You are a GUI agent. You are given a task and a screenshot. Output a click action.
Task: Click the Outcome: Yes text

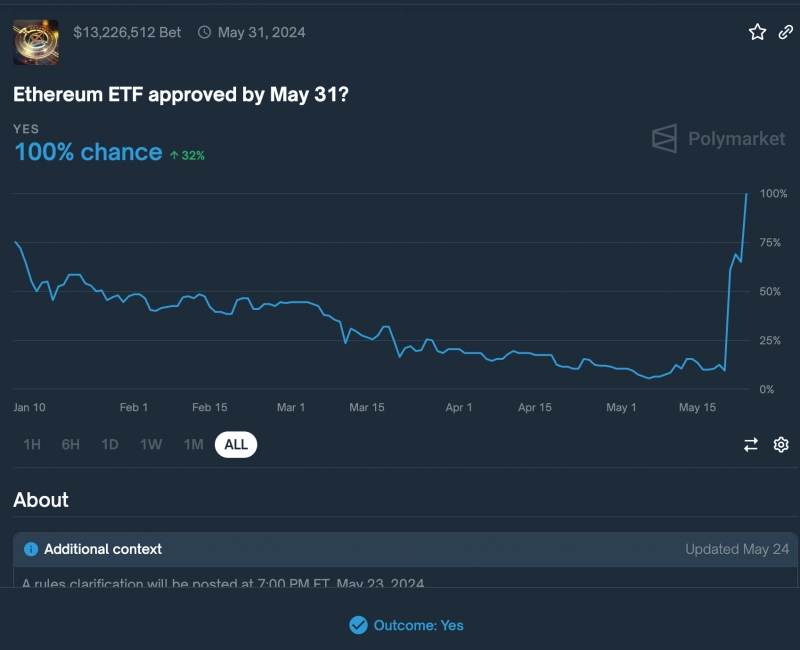(x=418, y=625)
